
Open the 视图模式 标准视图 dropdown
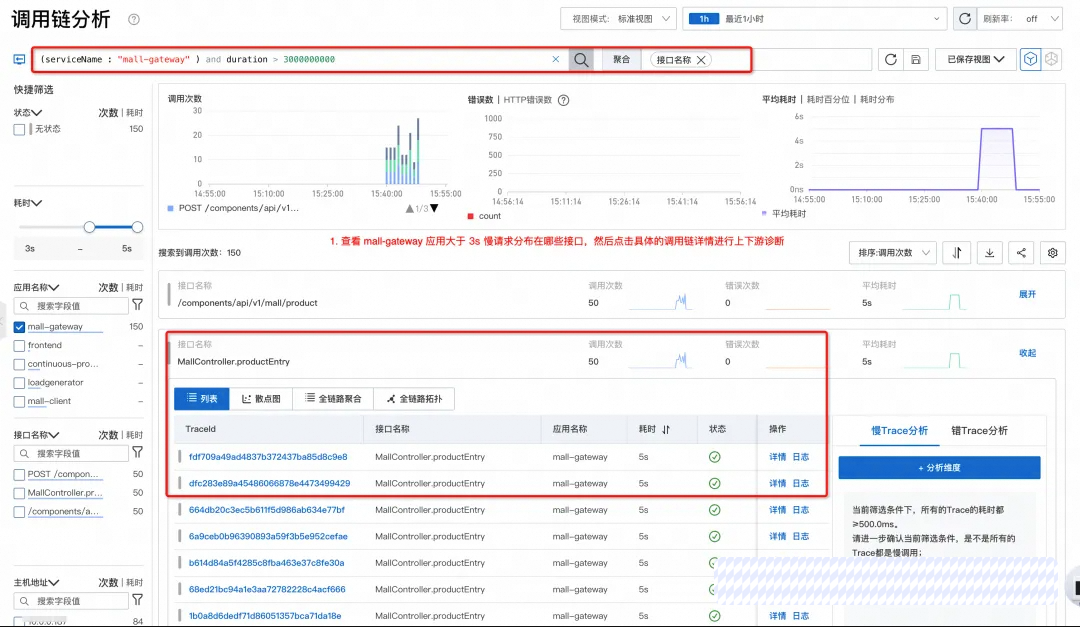(619, 19)
